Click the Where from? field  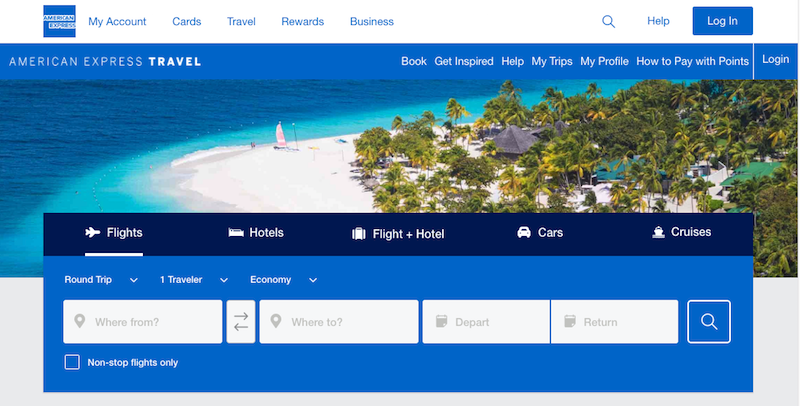143,322
